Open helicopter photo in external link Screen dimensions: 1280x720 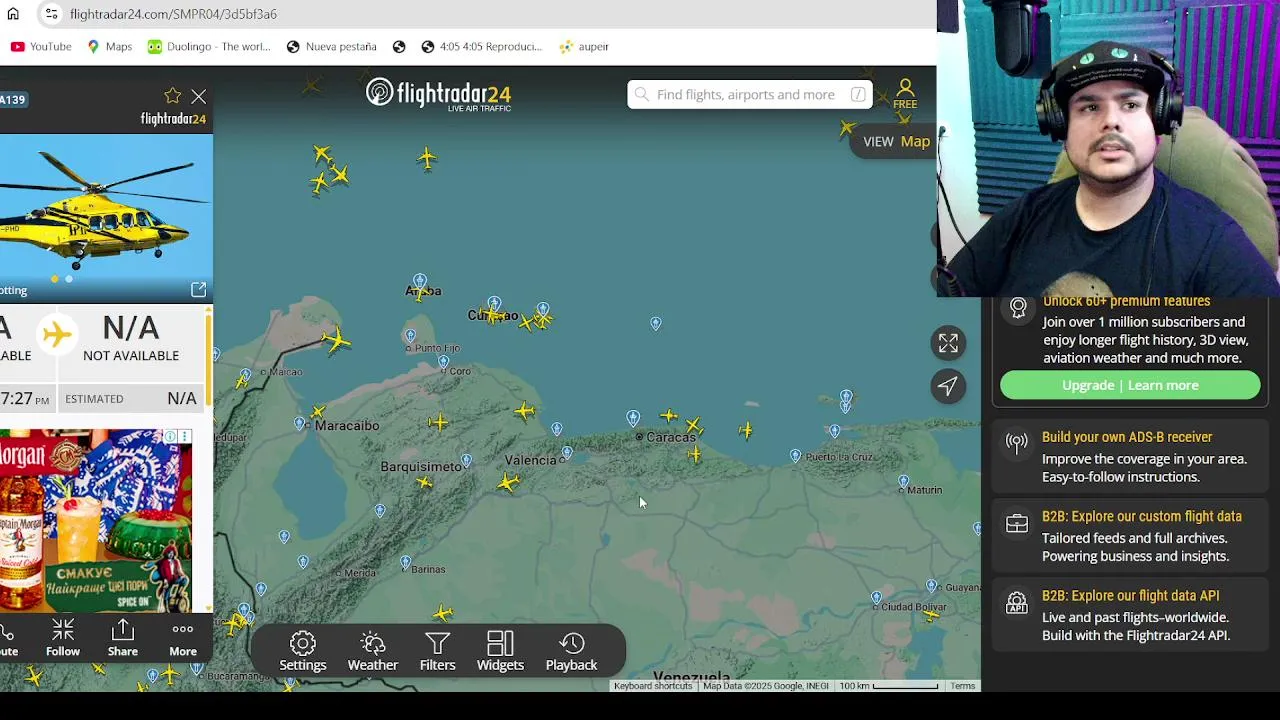point(198,290)
